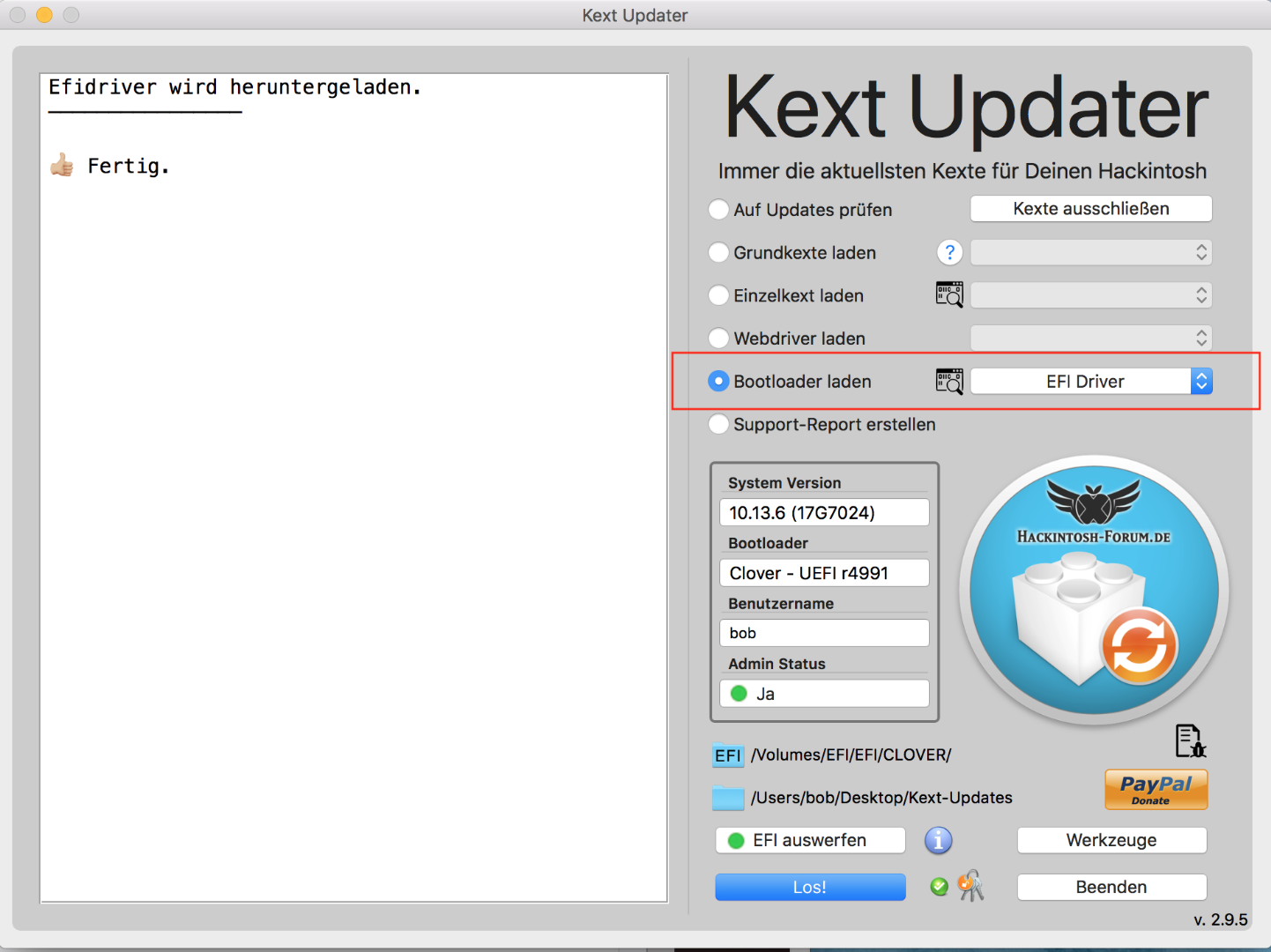Click the 'Benutzername' label
The height and width of the screenshot is (952, 1271).
pyautogui.click(x=781, y=604)
